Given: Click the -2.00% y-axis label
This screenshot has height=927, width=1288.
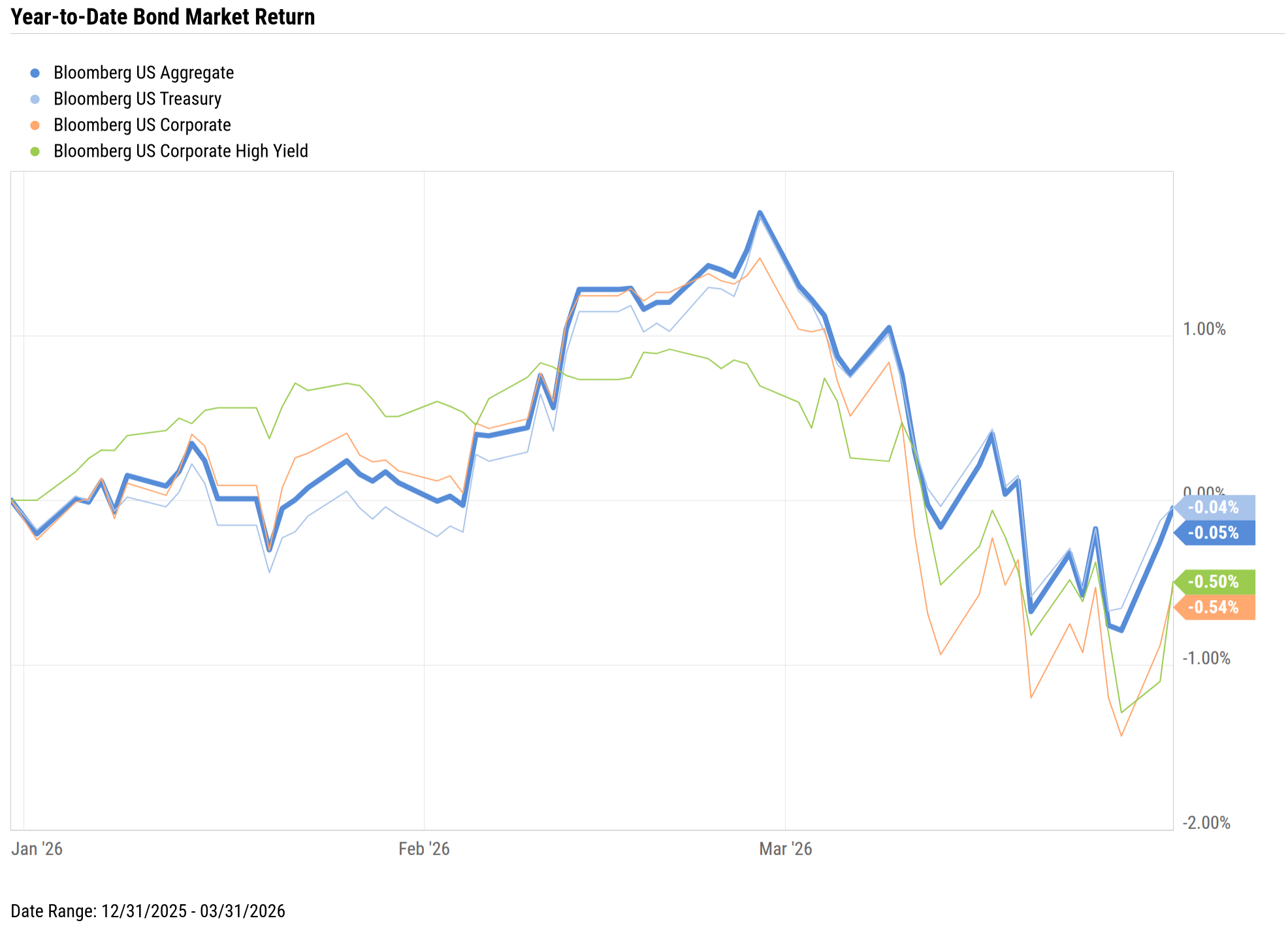Looking at the screenshot, I should tap(1206, 823).
